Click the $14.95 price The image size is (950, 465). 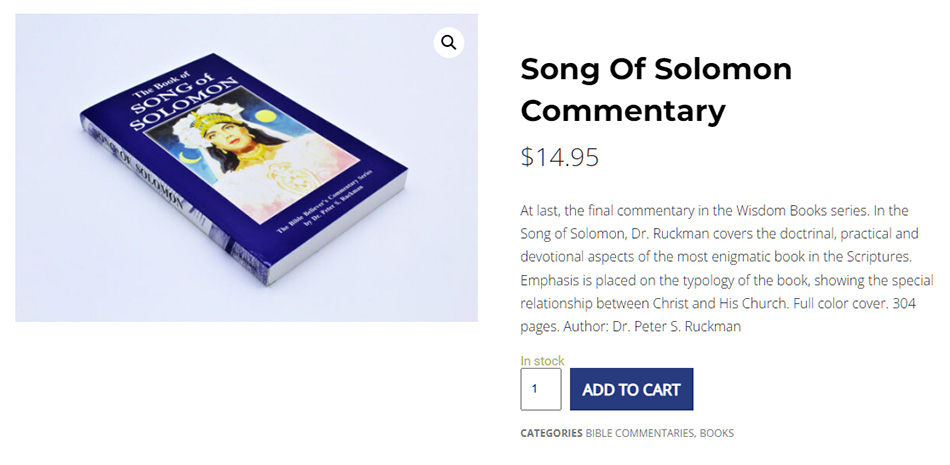point(559,157)
